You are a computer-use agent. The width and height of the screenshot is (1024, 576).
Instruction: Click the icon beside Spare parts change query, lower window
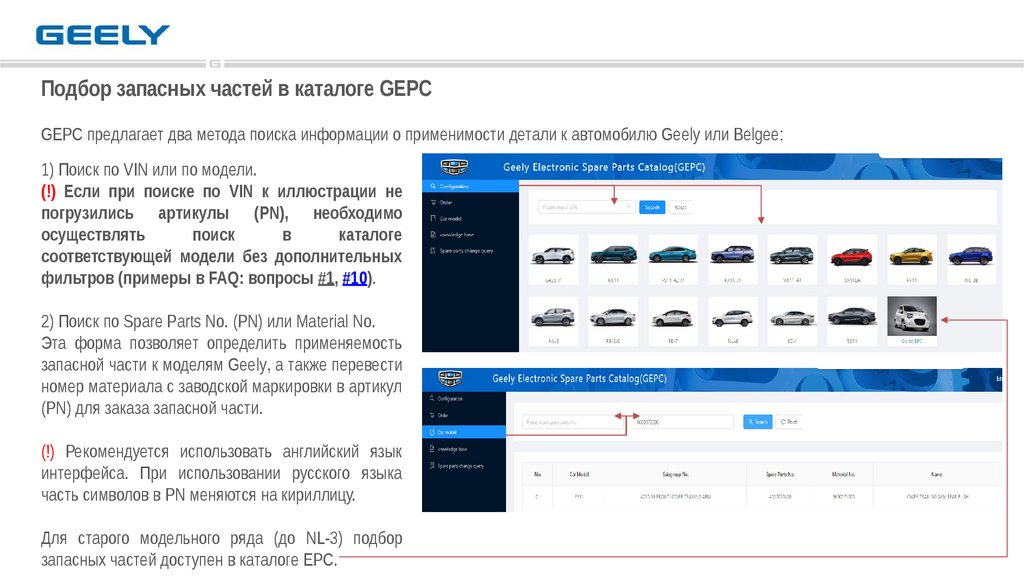pyautogui.click(x=431, y=466)
